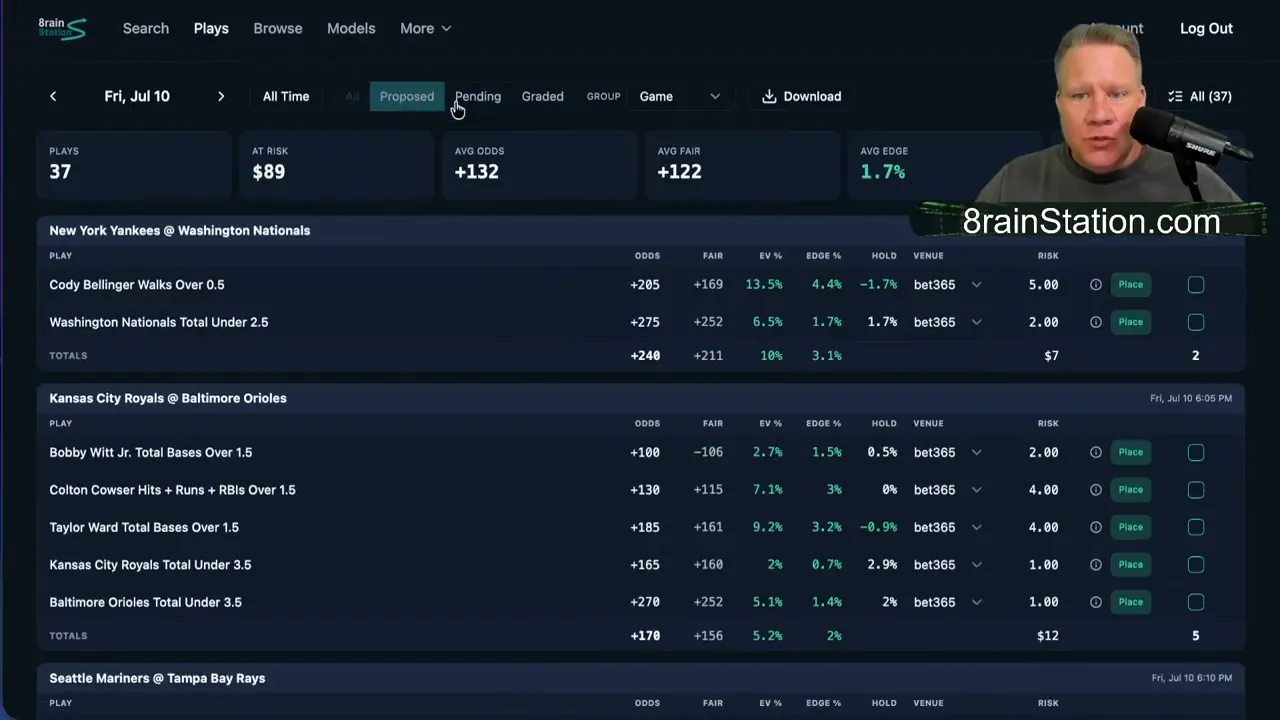This screenshot has width=1280, height=720.
Task: Expand venue dropdown for Bobby Witt Jr. row
Action: [x=976, y=452]
